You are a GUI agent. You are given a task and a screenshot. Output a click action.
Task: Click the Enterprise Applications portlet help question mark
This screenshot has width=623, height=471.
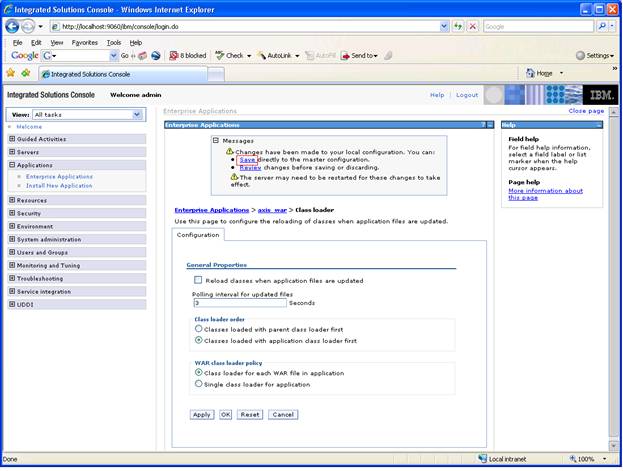click(483, 125)
